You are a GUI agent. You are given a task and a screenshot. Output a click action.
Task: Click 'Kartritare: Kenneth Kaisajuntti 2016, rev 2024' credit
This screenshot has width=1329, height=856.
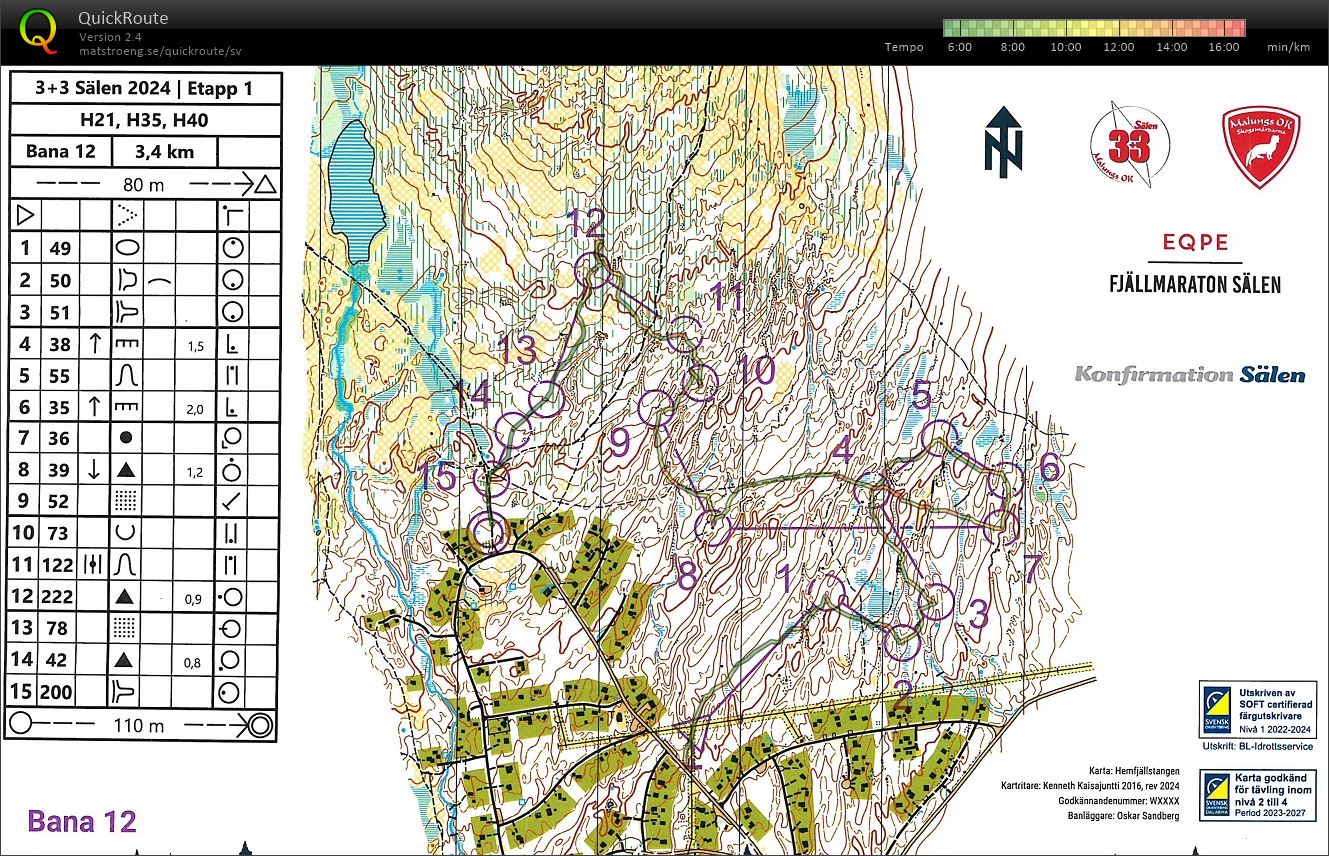pos(1090,786)
